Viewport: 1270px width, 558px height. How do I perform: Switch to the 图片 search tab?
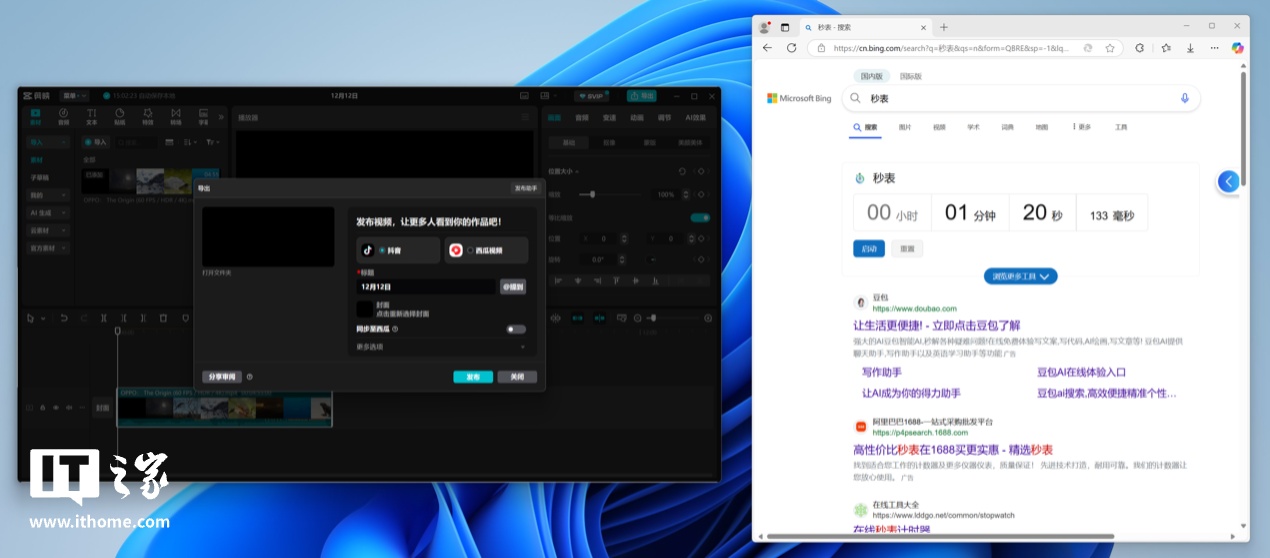click(905, 128)
